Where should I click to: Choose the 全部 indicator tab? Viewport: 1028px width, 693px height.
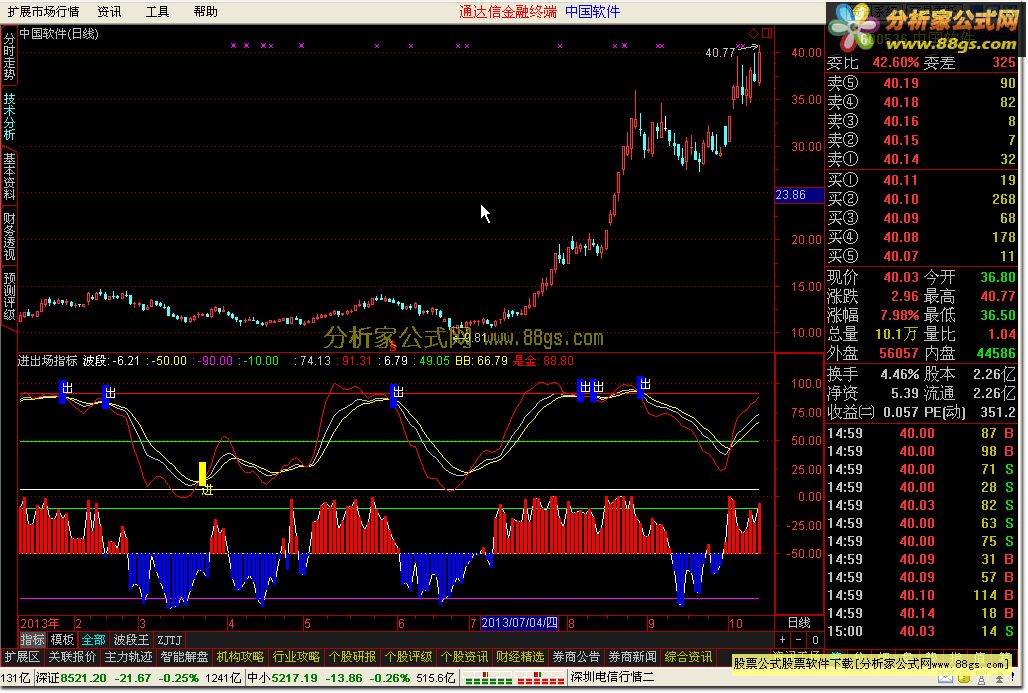tap(93, 640)
